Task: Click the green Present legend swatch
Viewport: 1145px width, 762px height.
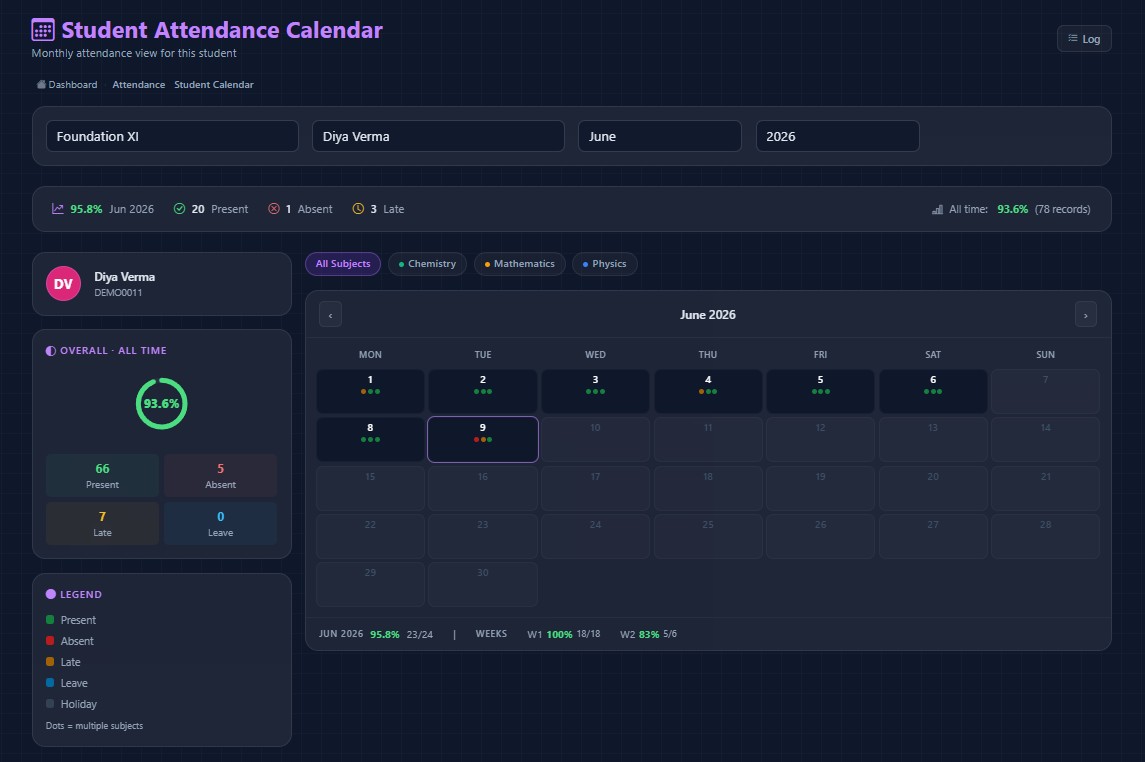Action: [x=50, y=620]
